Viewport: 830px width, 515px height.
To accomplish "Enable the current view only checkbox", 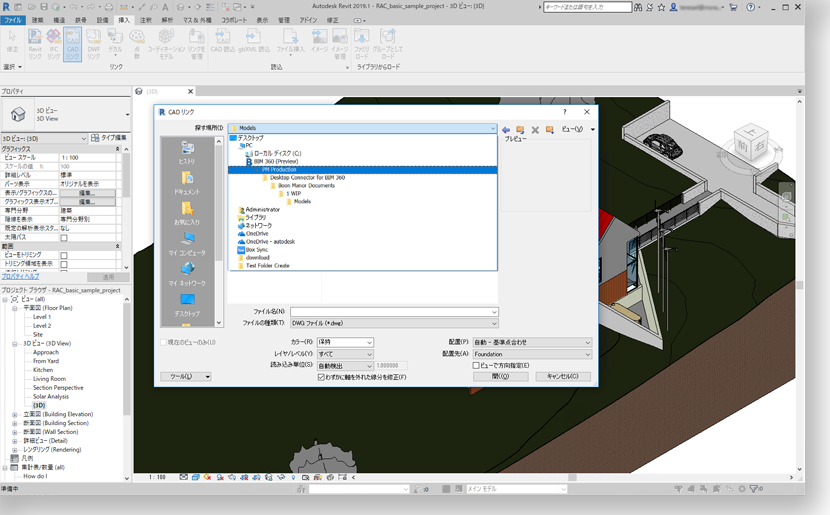I will coord(164,342).
